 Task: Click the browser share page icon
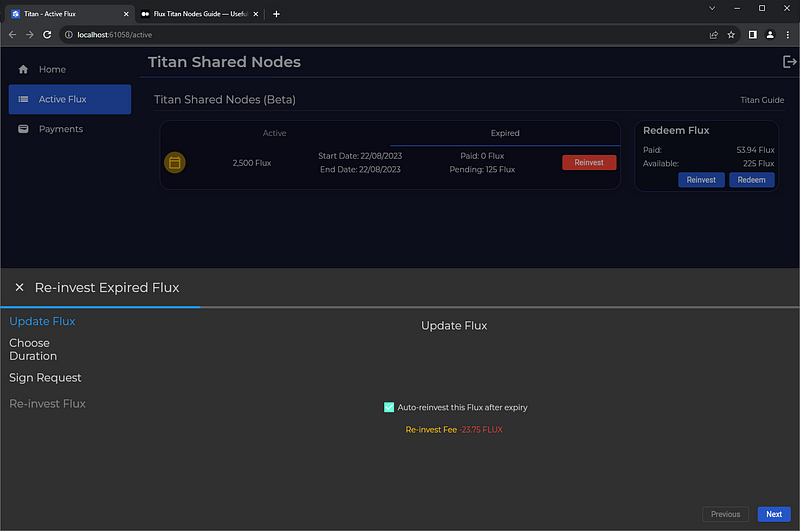712,34
